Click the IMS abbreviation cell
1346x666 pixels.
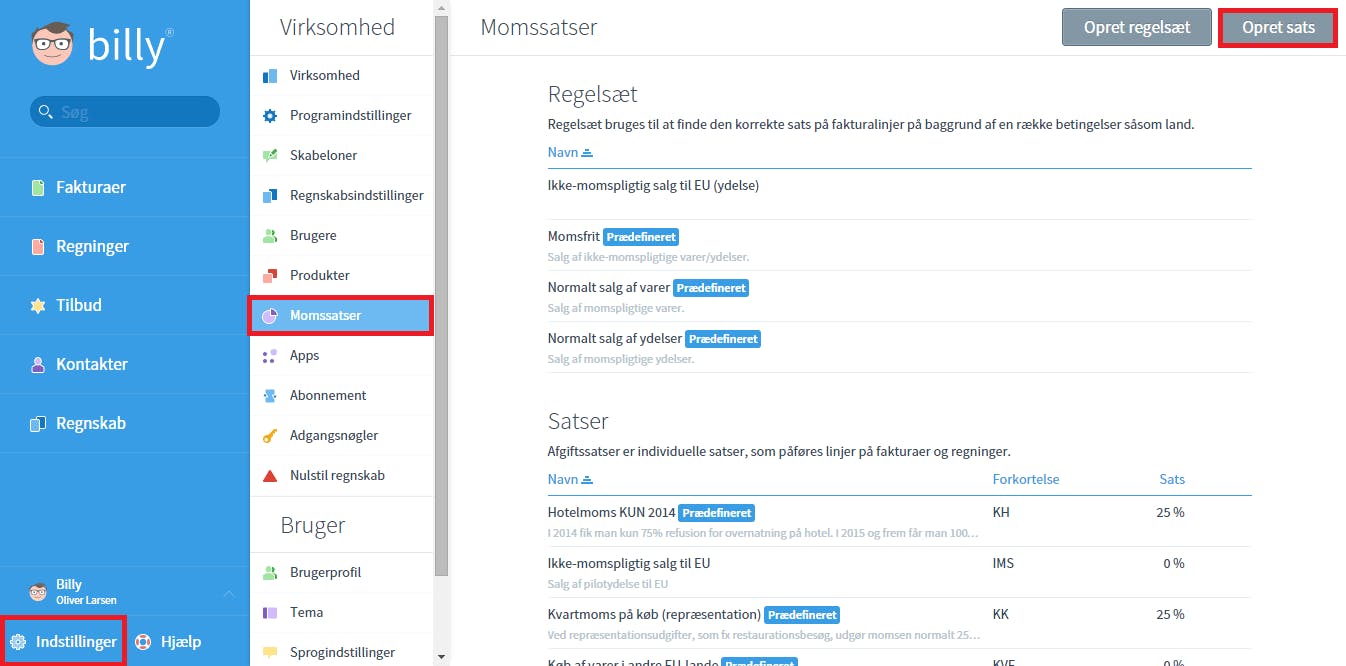[x=1003, y=563]
